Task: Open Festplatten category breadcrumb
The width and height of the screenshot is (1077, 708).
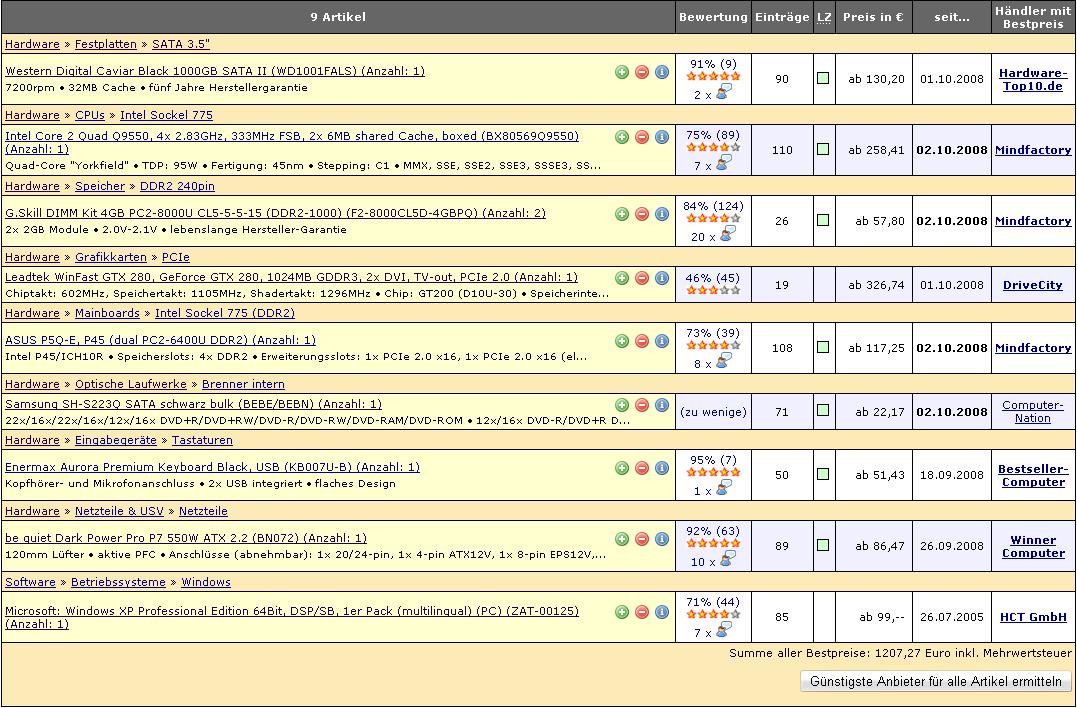Action: 106,44
